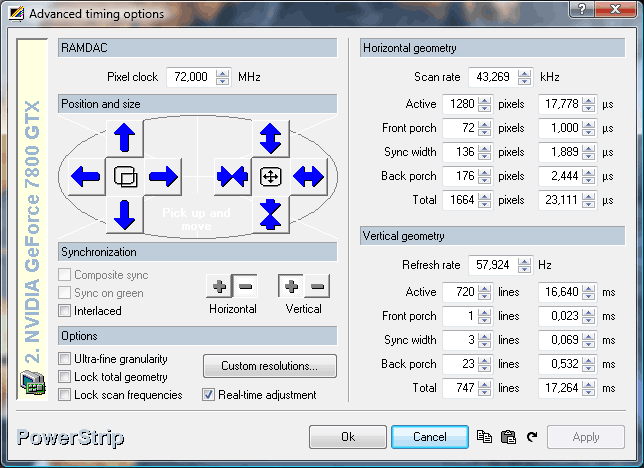The height and width of the screenshot is (468, 644).
Task: Adjust vertical Back porch lines spinner
Action: point(485,364)
